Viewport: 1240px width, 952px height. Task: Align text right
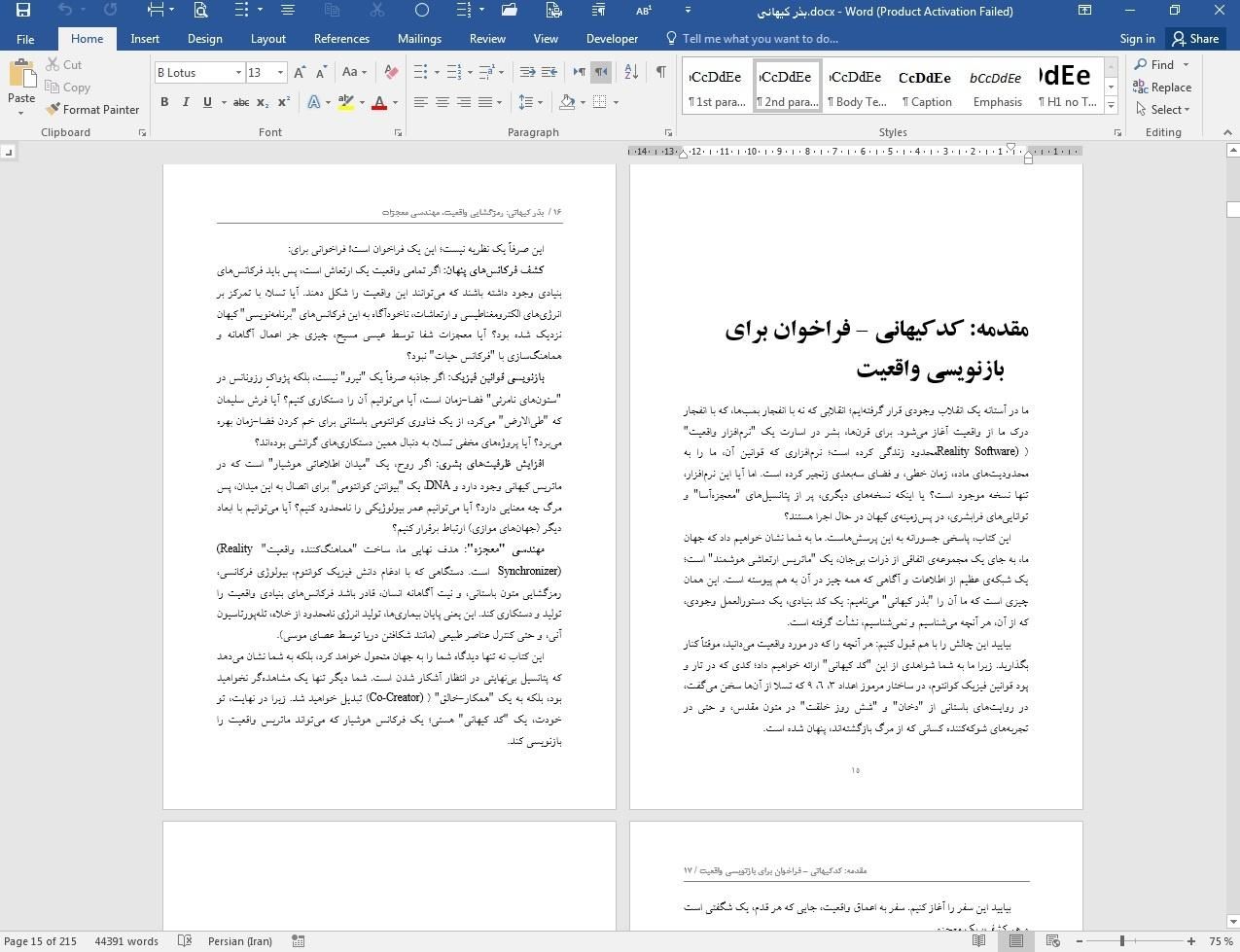[x=464, y=102]
